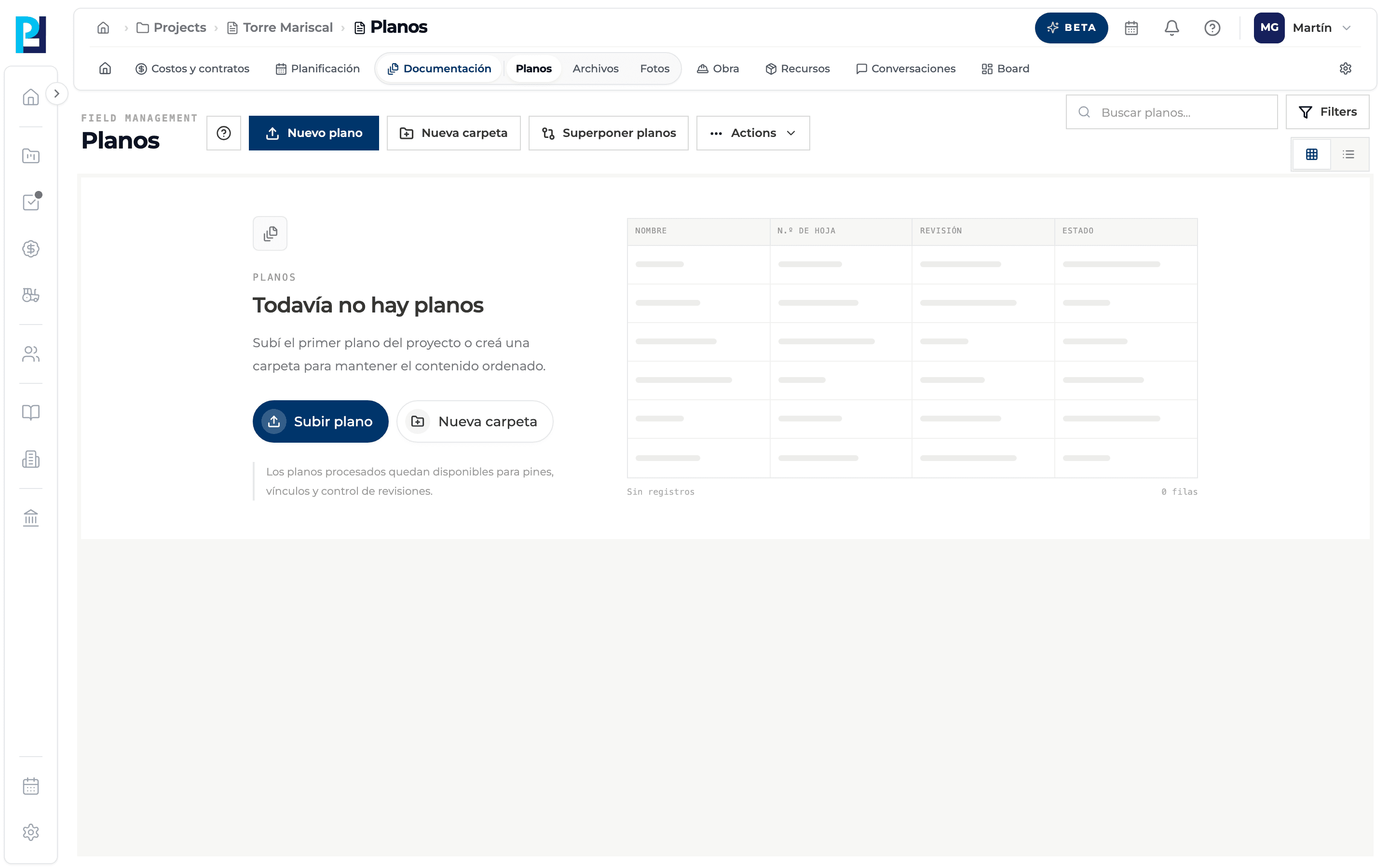Click the BETA button

(x=1071, y=27)
